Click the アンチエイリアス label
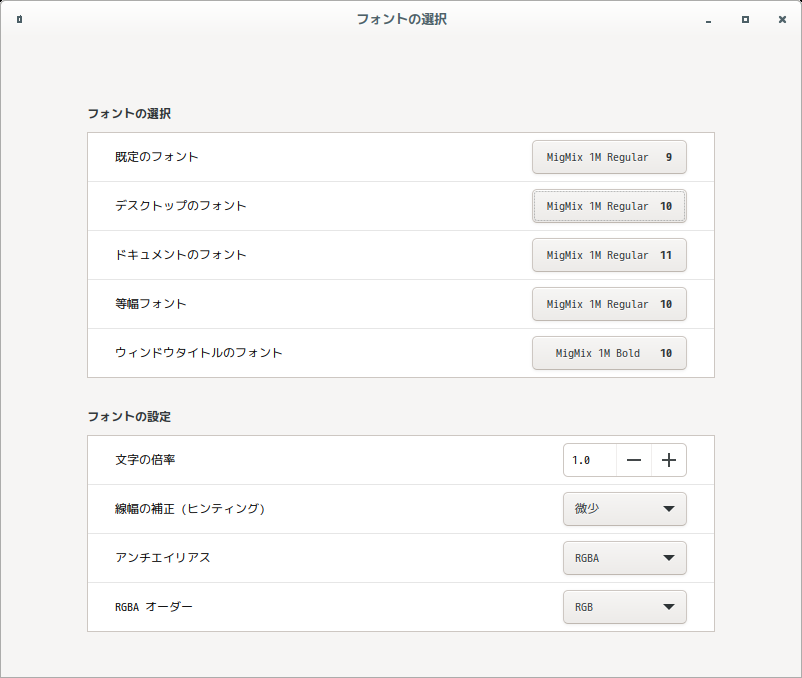Screen dimensions: 802x678 point(163,558)
